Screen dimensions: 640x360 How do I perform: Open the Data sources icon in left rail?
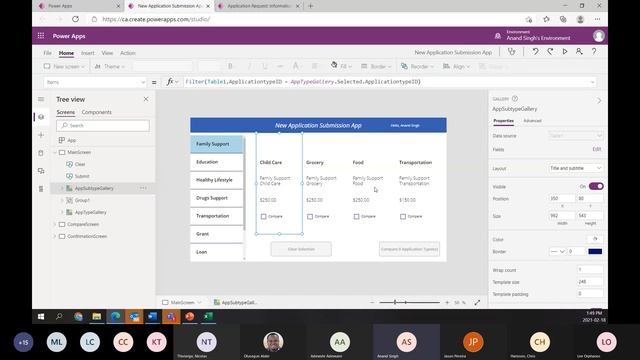(41, 153)
